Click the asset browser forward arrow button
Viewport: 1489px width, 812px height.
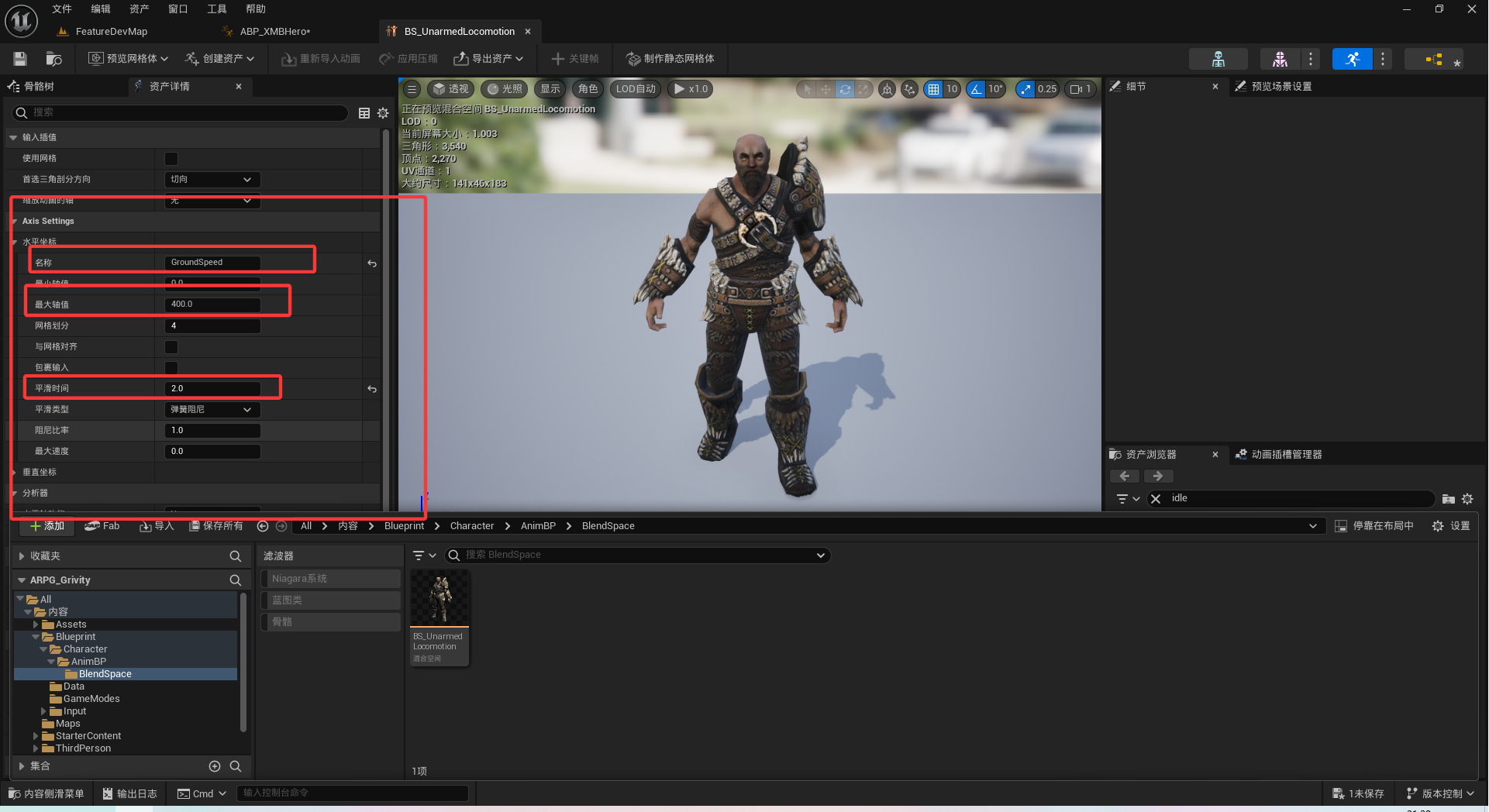(1158, 477)
